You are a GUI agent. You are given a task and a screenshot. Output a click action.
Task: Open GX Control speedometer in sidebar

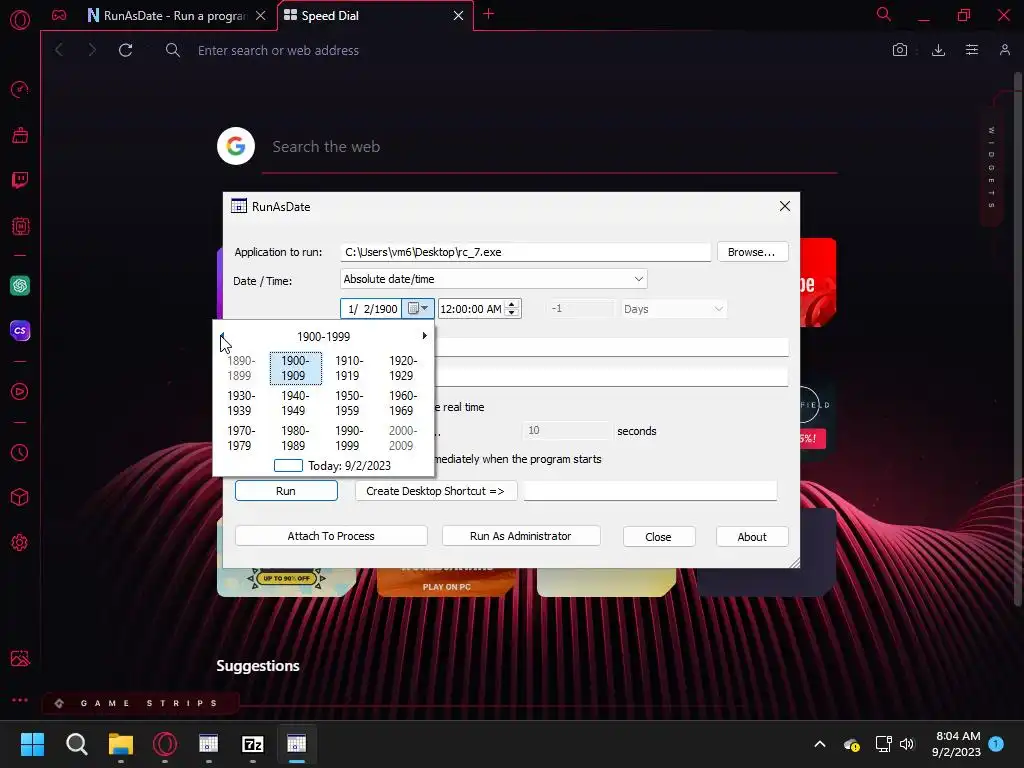(20, 89)
